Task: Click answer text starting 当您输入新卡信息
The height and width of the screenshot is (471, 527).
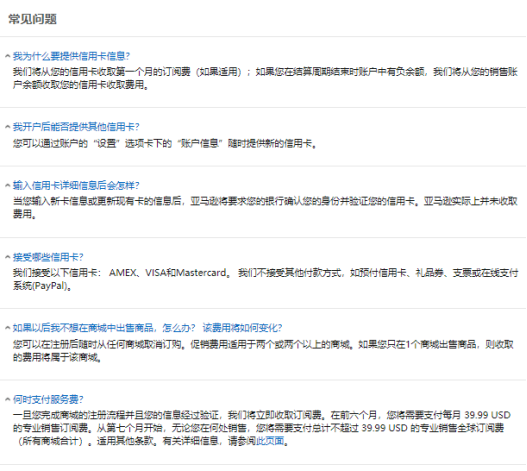Action: pos(265,207)
